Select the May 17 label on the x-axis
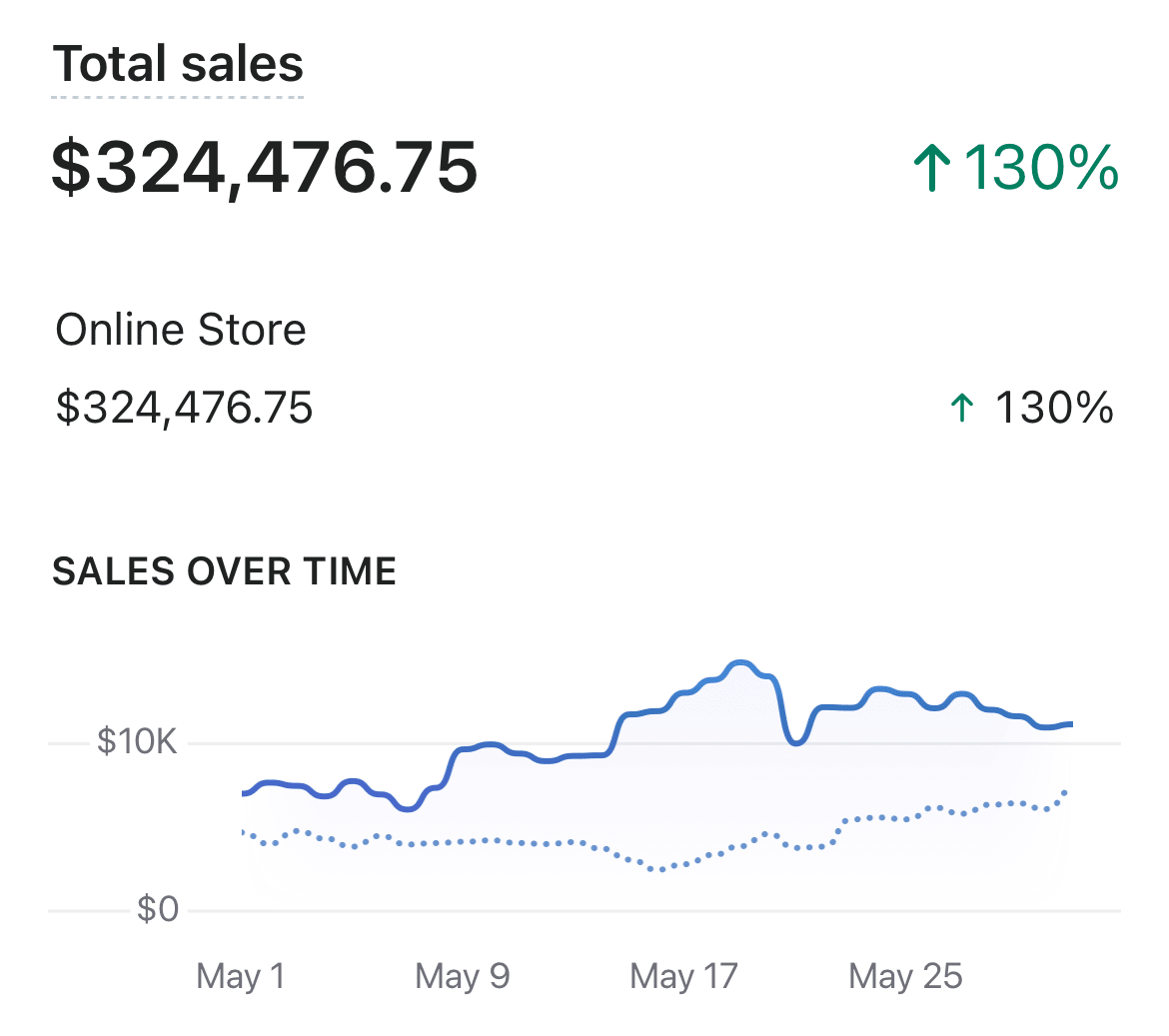Screen dimensions: 1169x1036 tap(682, 976)
